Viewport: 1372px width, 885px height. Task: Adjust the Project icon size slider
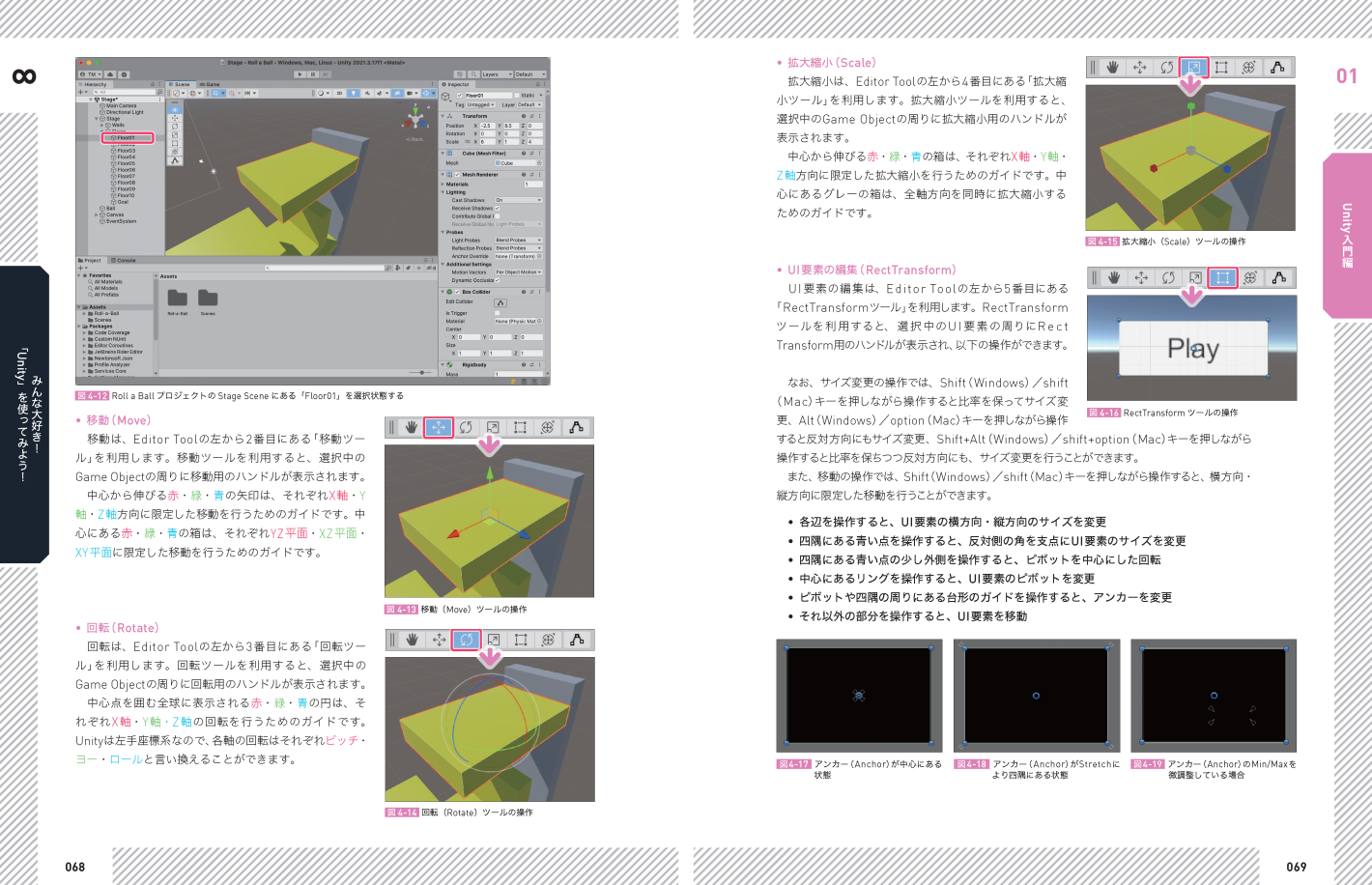(421, 372)
